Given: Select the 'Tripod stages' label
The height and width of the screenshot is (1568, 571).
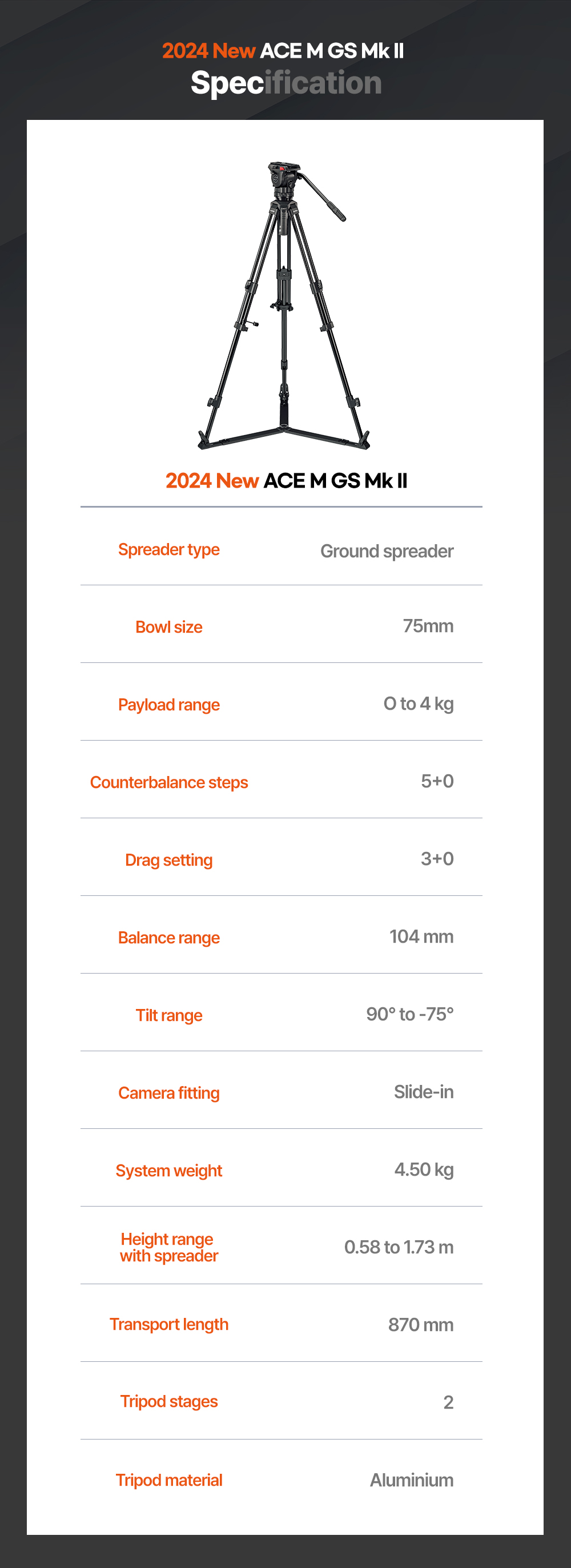Looking at the screenshot, I should [x=168, y=1401].
